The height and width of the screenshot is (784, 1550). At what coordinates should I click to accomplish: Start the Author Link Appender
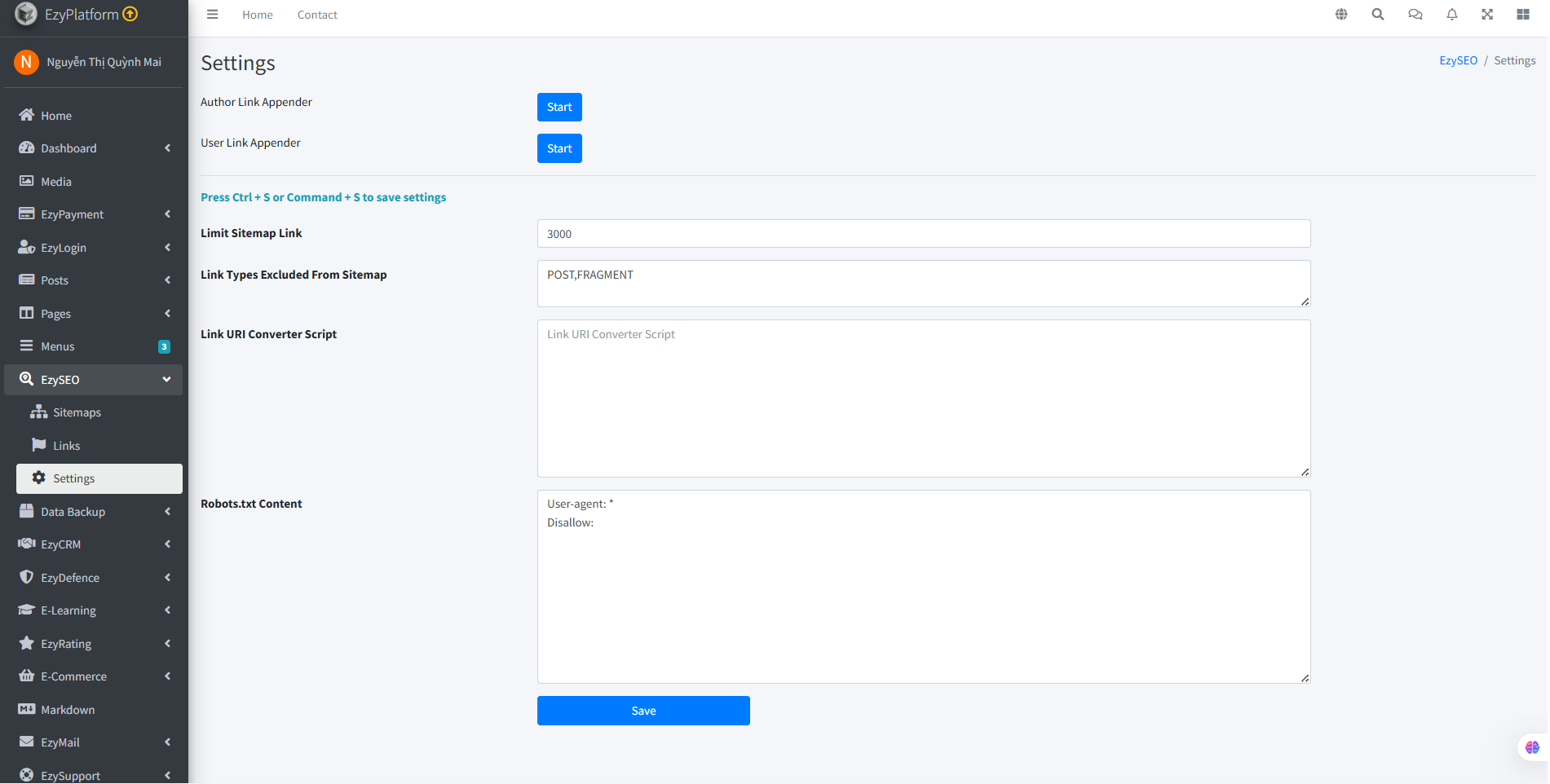coord(559,107)
